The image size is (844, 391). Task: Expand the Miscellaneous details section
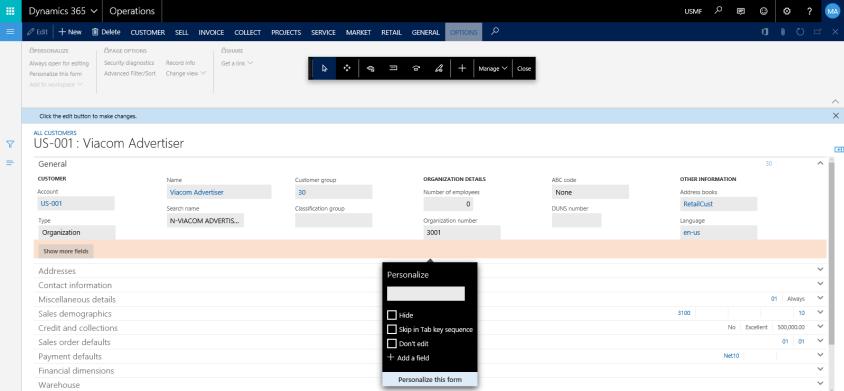point(820,298)
